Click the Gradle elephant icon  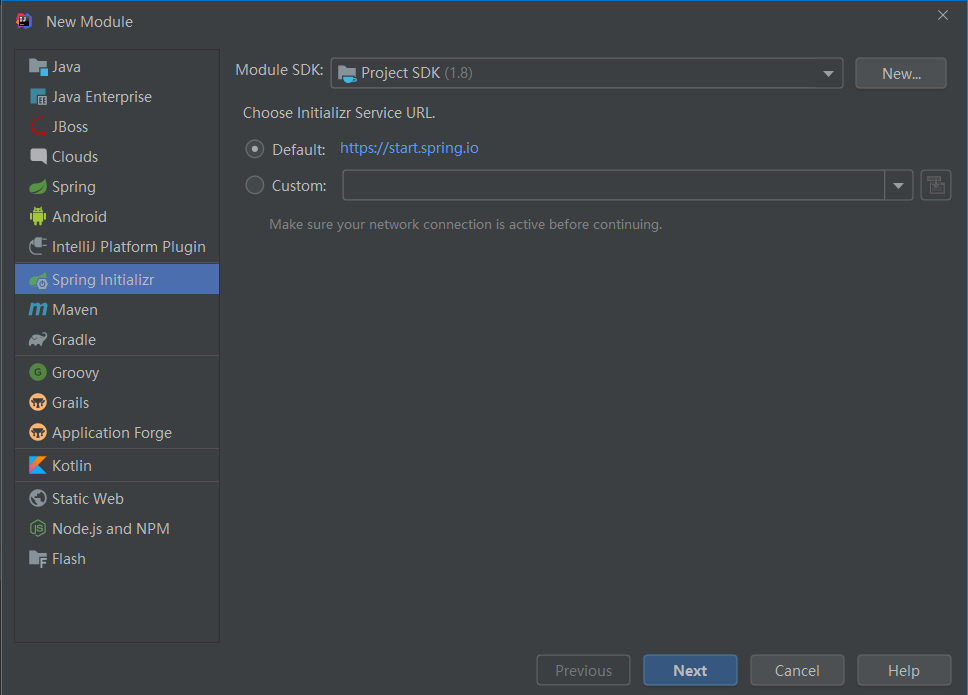click(x=38, y=339)
